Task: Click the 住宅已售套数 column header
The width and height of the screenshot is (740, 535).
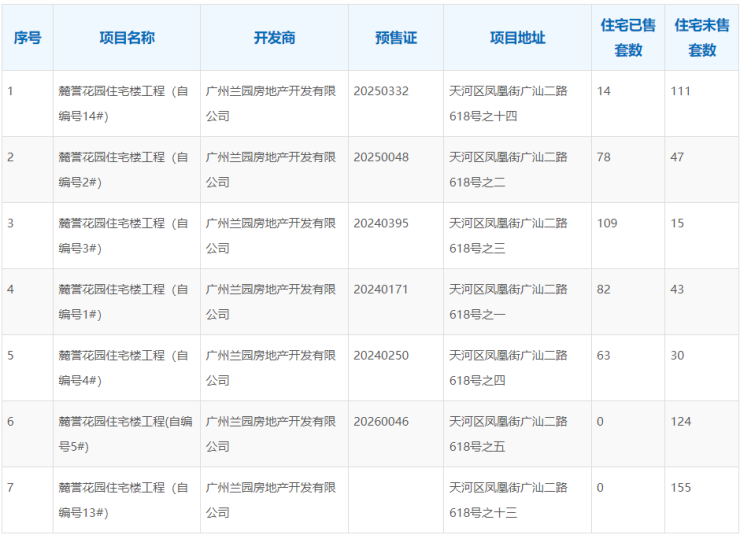Action: [x=628, y=38]
